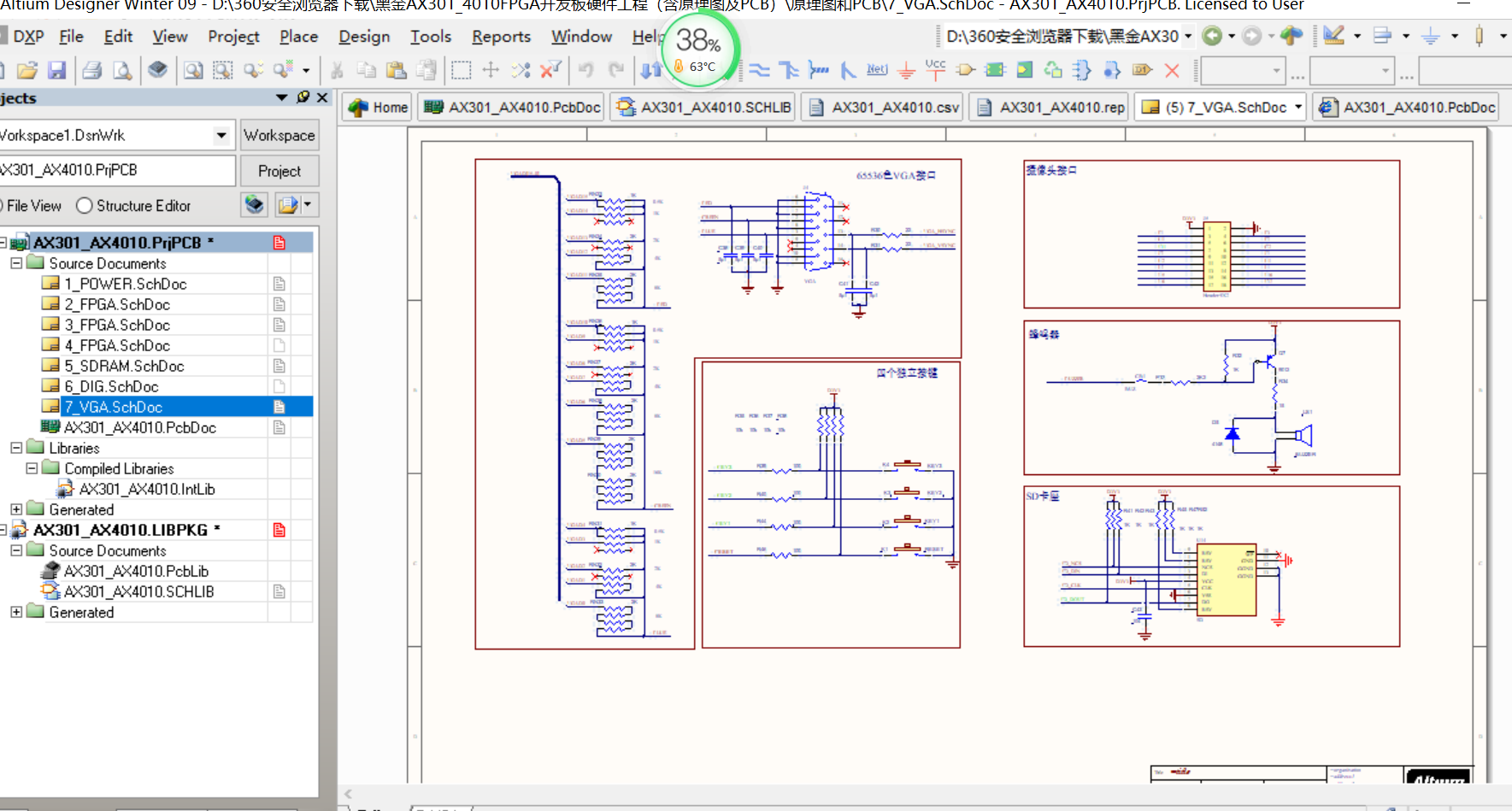This screenshot has width=1512, height=811.
Task: Open the Place menu
Action: (x=298, y=36)
